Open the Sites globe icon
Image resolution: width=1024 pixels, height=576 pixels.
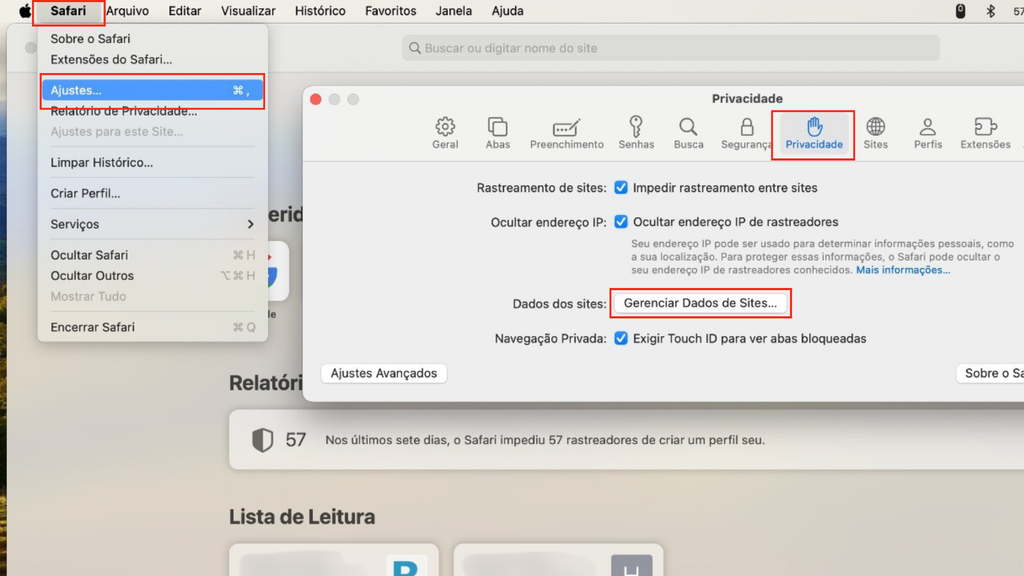coord(875,133)
